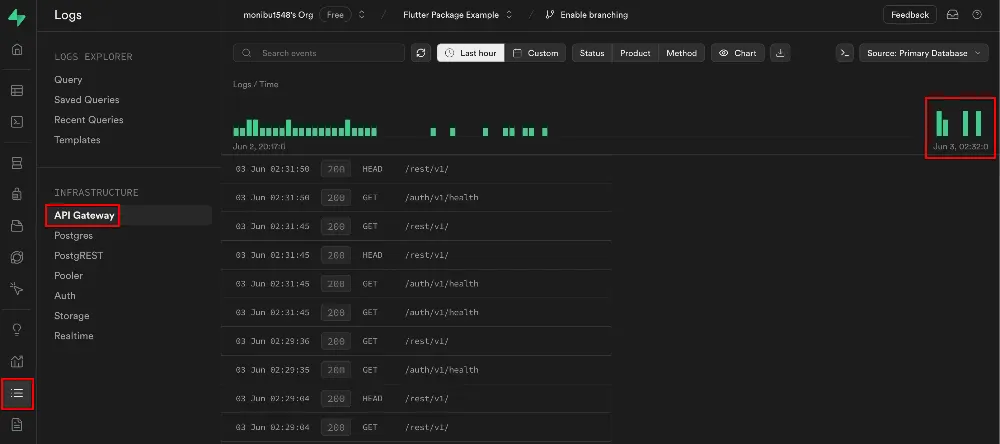This screenshot has height=444, width=1000.
Task: Open Query in Logs Explorer
Action: click(68, 80)
